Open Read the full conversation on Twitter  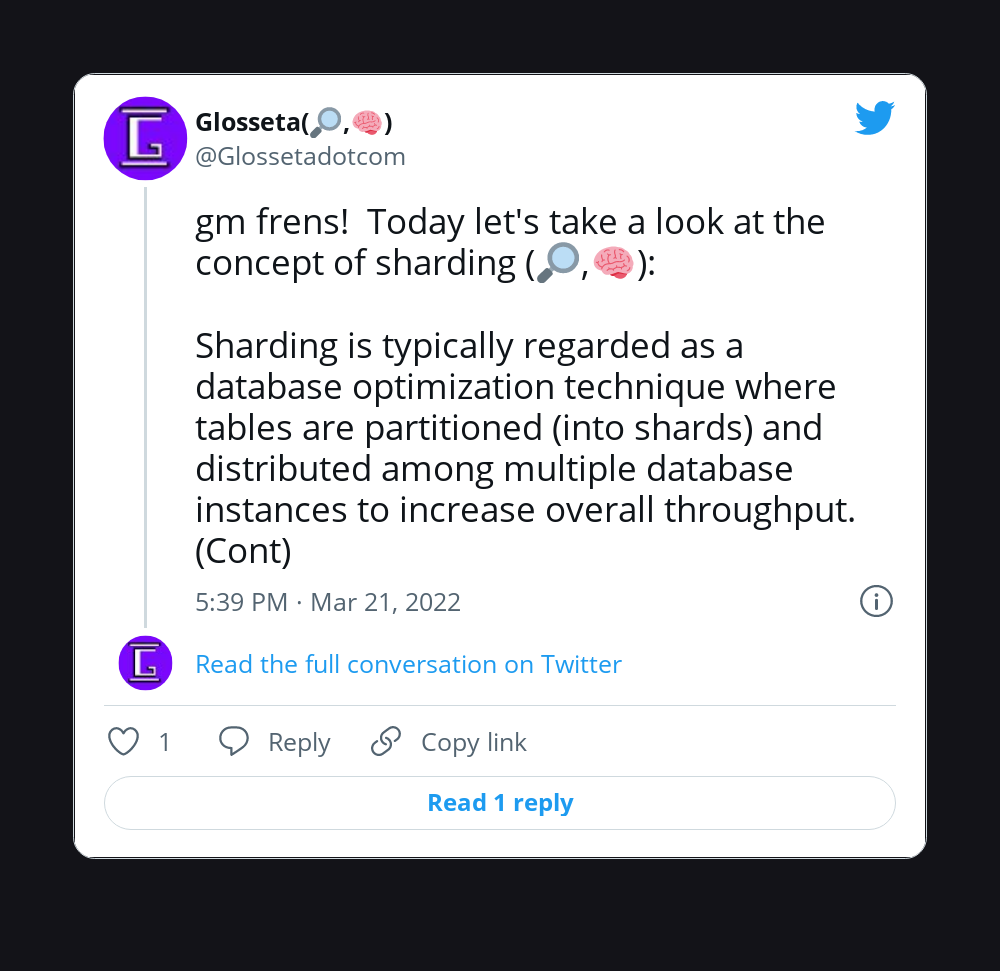tap(408, 664)
